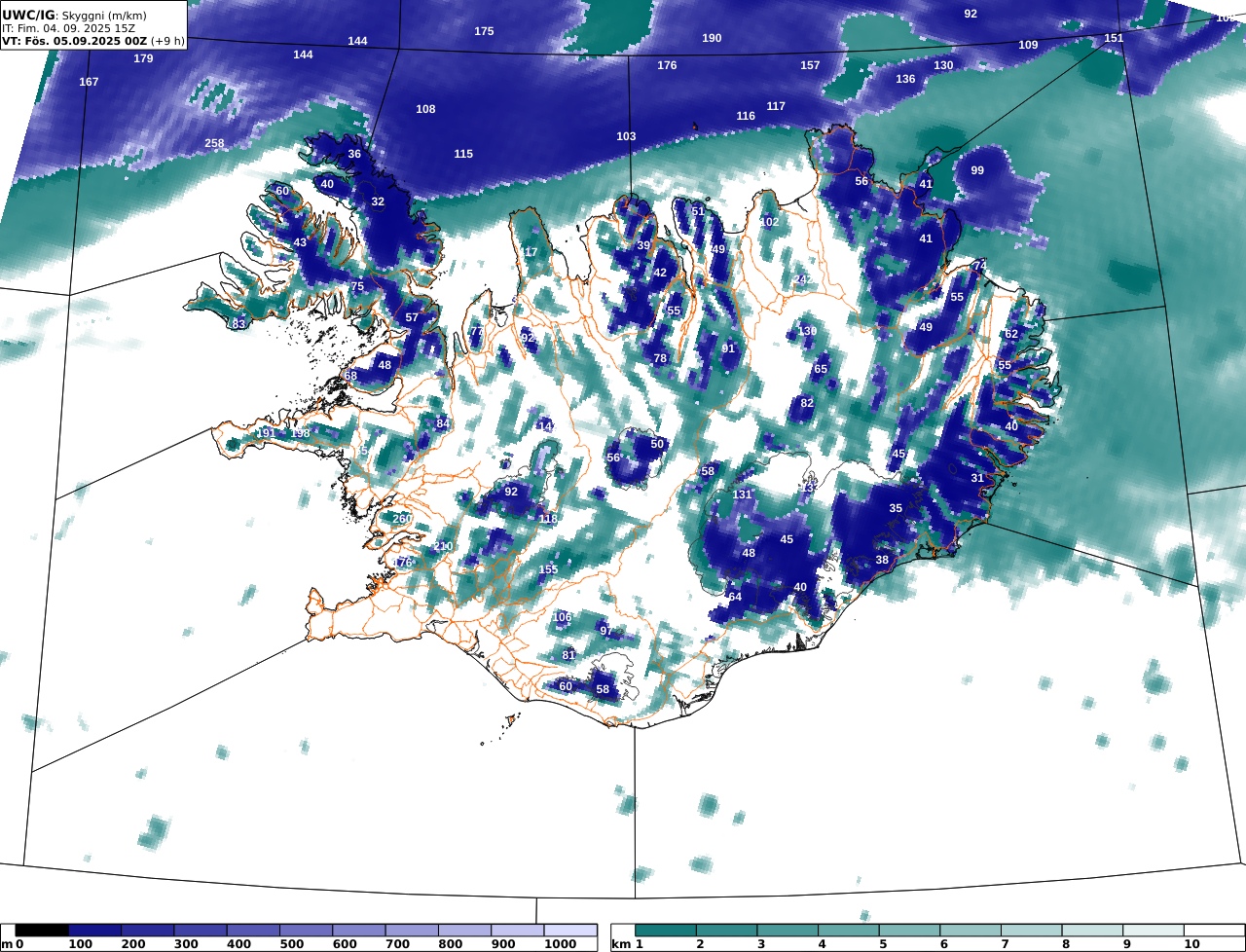Click the 'km' unit label on the legend

(620, 944)
